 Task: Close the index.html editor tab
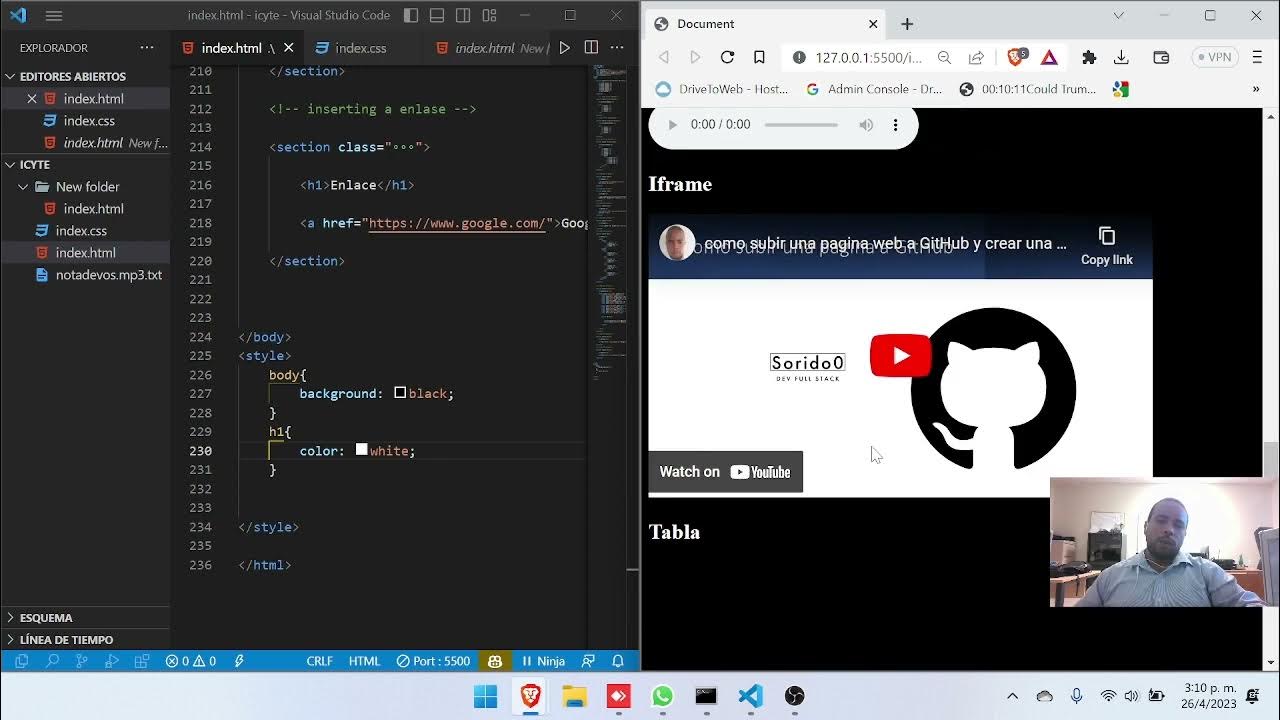[x=289, y=48]
